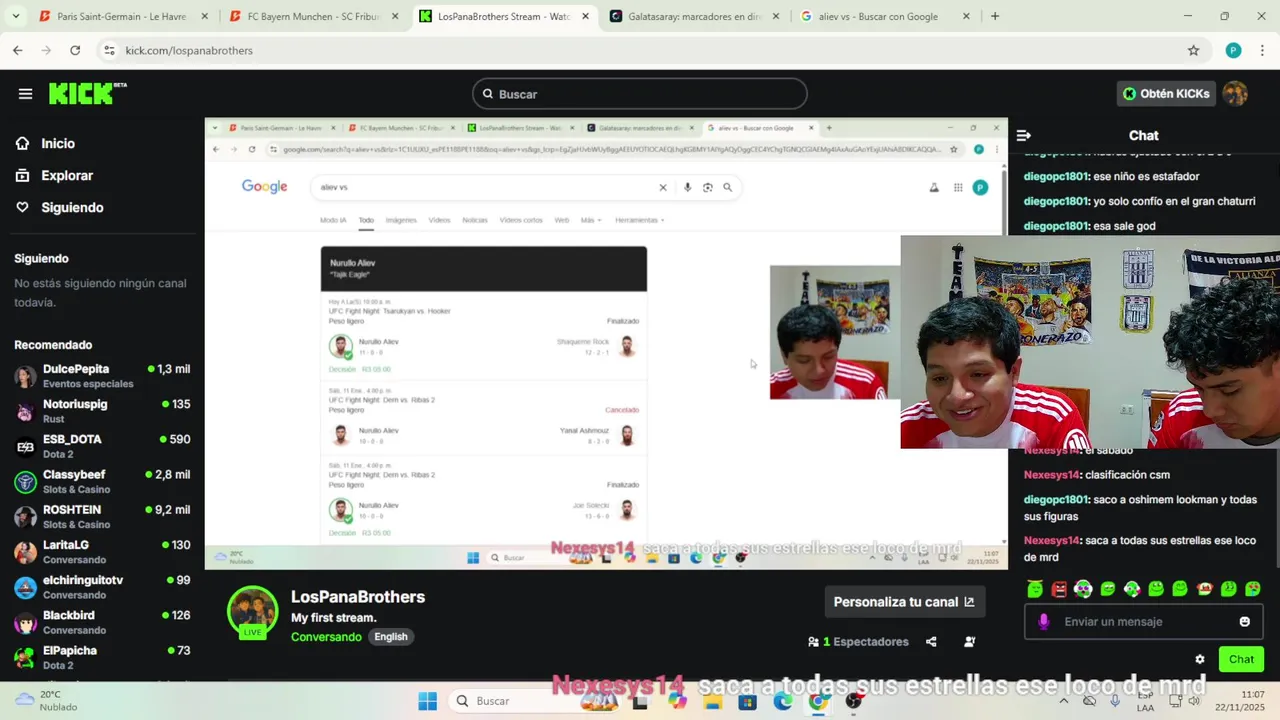
Task: Open File Explorer from the taskbar
Action: 712,701
